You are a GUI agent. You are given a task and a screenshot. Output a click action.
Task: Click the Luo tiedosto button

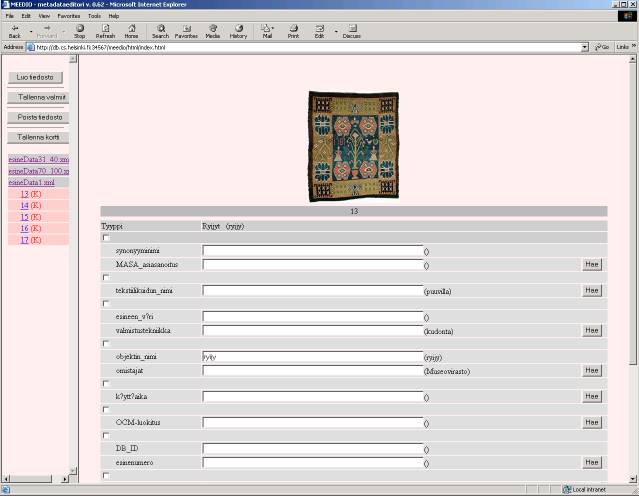click(x=35, y=77)
